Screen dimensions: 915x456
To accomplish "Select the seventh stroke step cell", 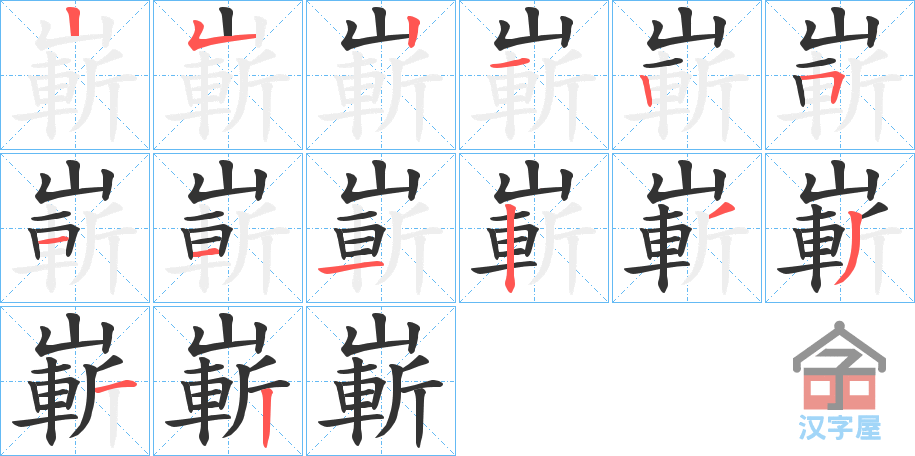I will pyautogui.click(x=75, y=228).
